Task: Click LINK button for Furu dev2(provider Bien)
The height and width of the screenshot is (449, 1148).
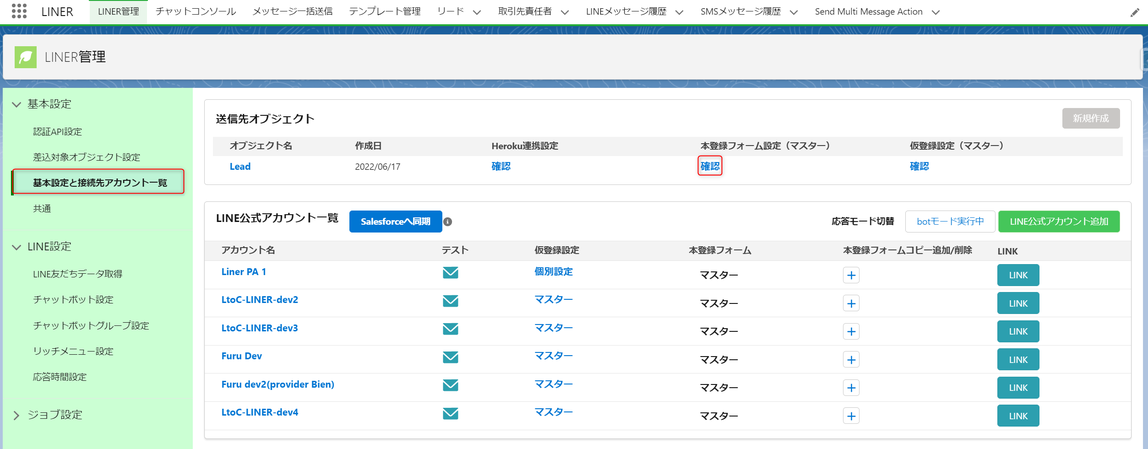Action: pyautogui.click(x=1018, y=387)
